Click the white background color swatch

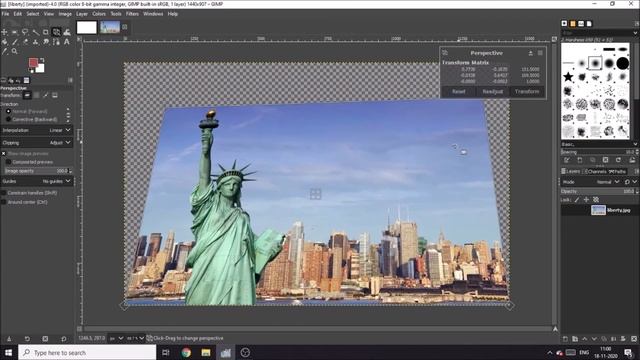40,68
